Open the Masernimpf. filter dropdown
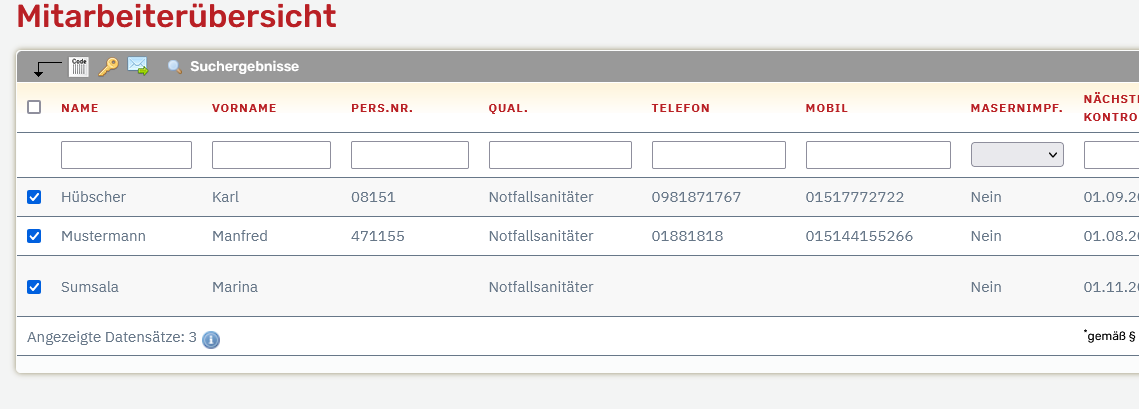Image resolution: width=1139 pixels, height=409 pixels. pyautogui.click(x=1017, y=155)
